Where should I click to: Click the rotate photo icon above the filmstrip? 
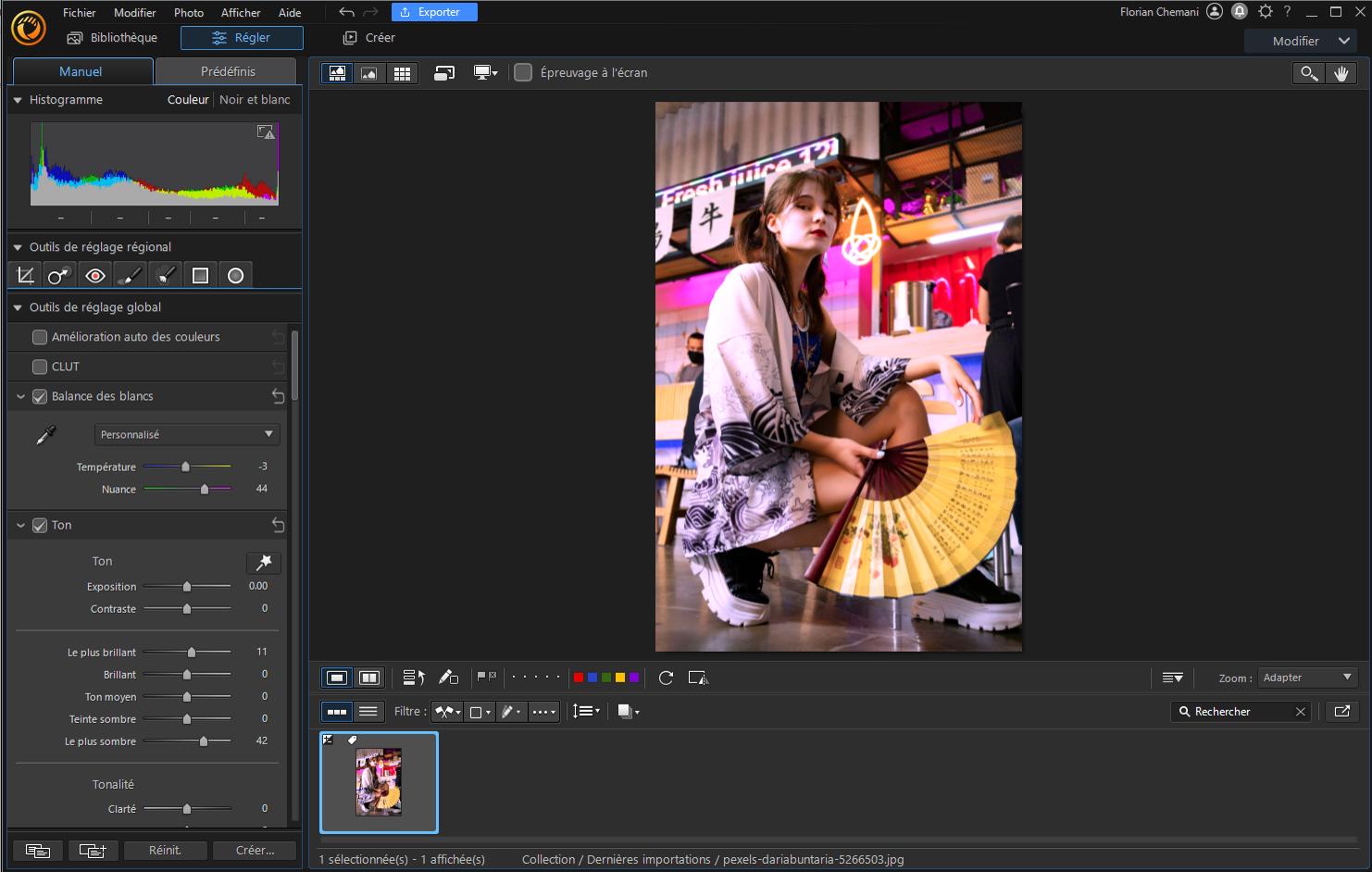click(x=666, y=678)
